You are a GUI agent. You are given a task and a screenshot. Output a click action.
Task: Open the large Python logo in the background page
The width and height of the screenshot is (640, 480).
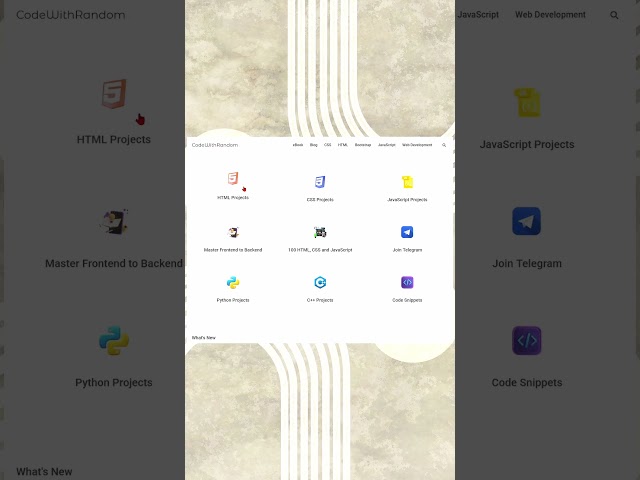[114, 340]
